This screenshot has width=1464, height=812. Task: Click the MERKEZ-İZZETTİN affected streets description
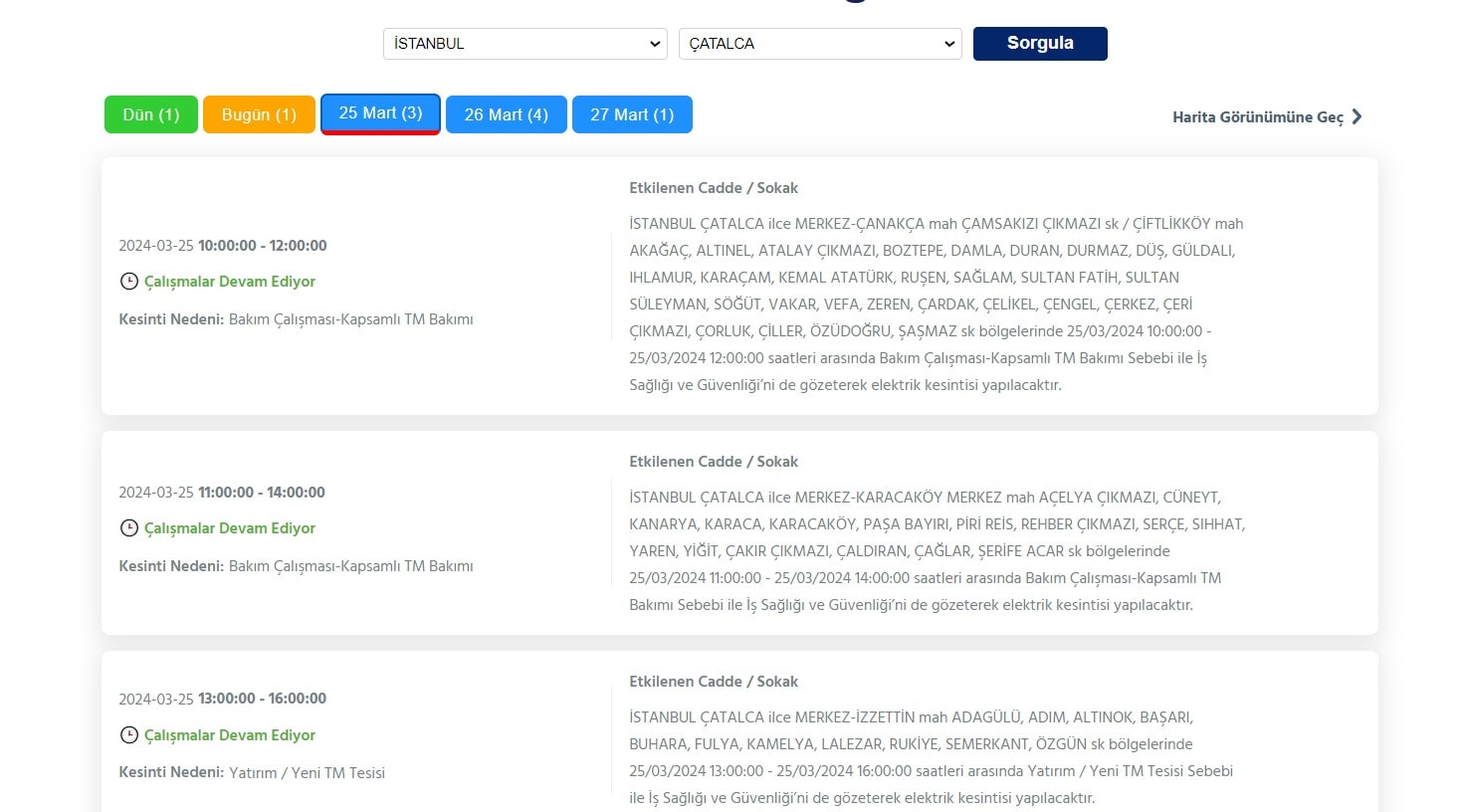click(931, 757)
